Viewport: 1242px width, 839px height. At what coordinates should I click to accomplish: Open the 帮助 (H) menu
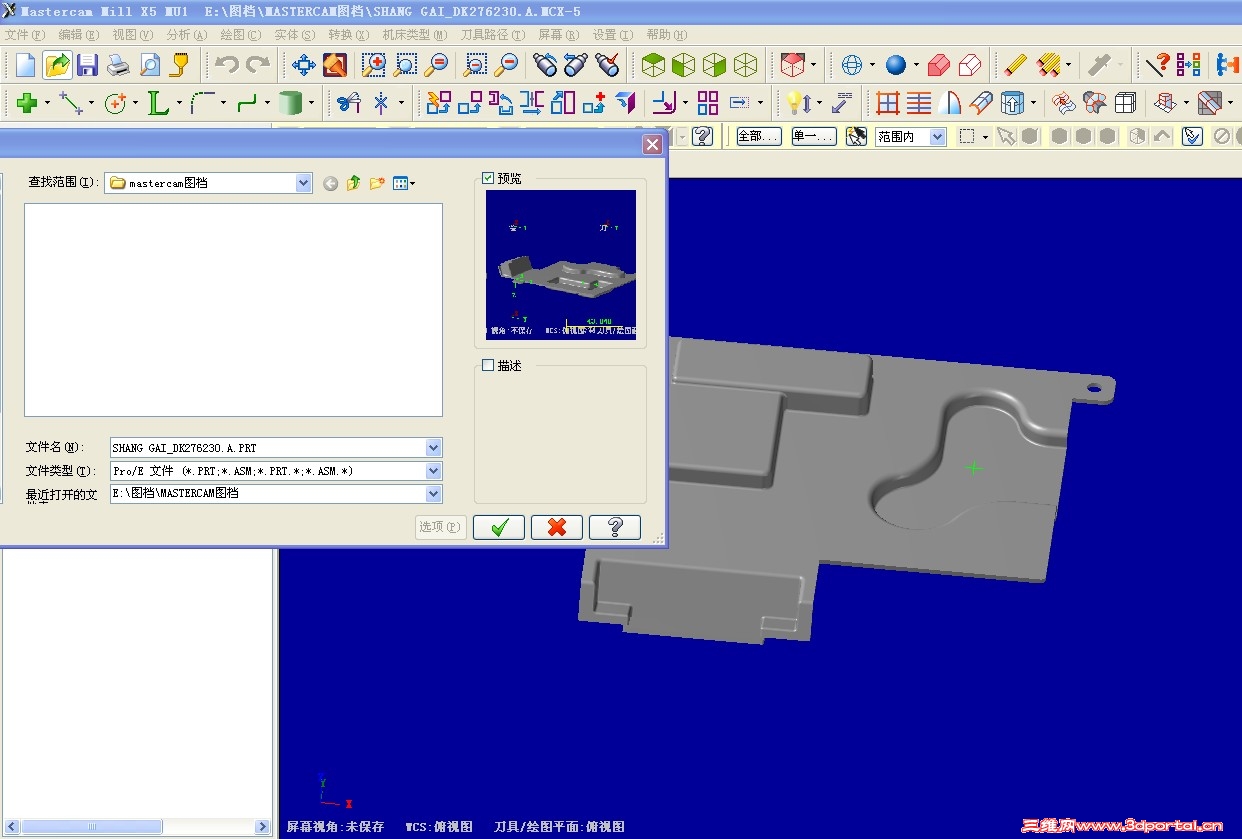667,34
